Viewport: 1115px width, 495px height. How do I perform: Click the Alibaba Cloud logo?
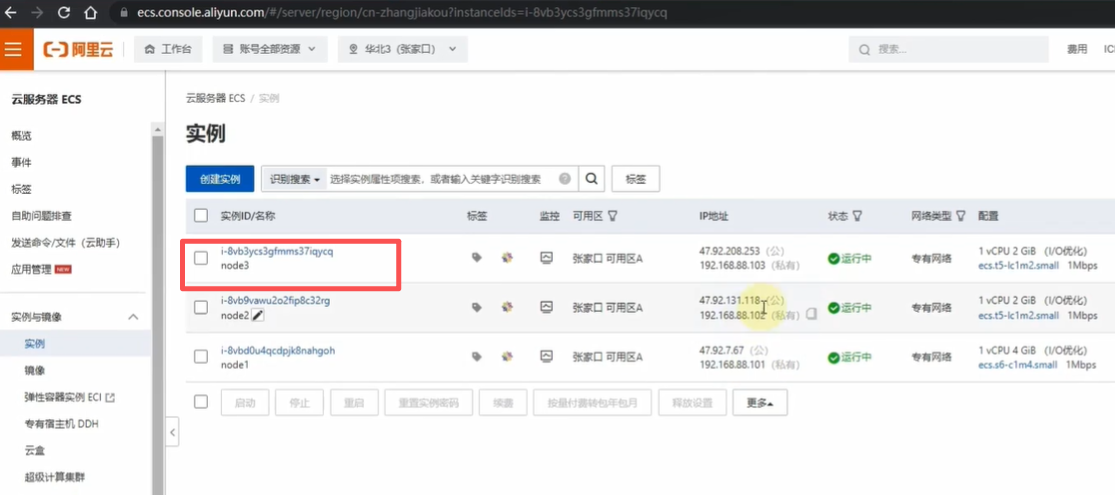78,50
